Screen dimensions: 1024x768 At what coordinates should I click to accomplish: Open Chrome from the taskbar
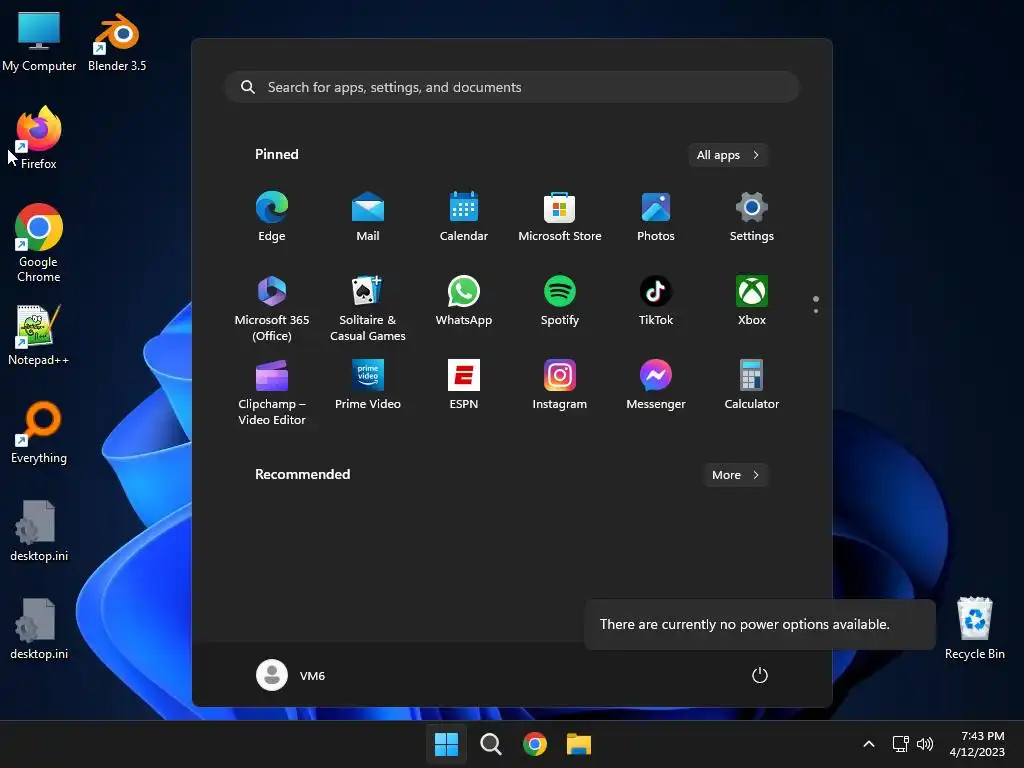[x=535, y=744]
